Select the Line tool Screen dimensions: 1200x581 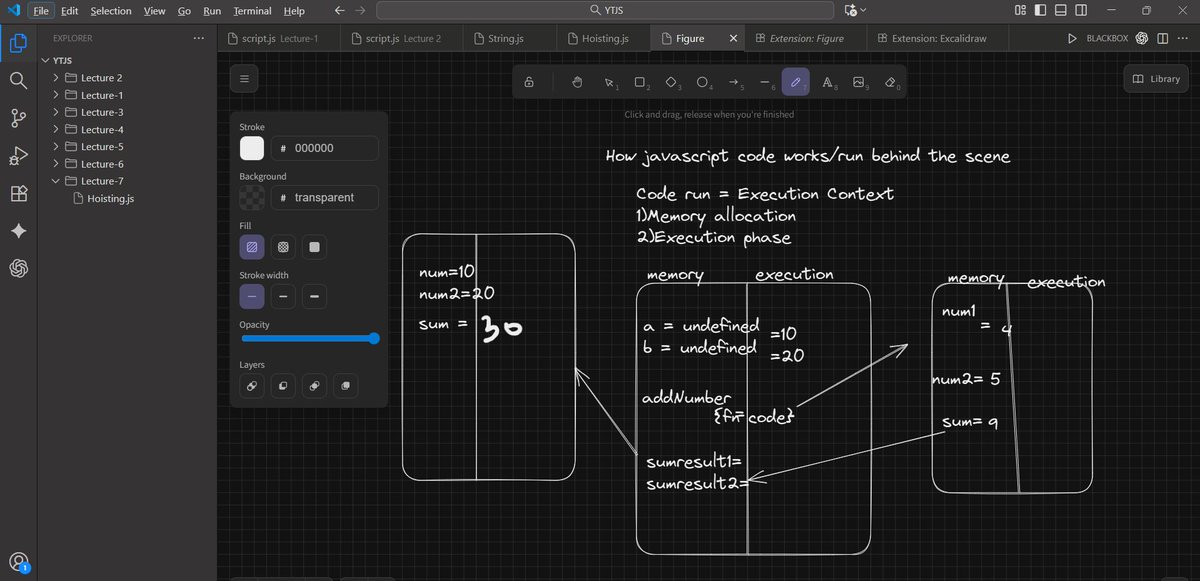tap(765, 83)
